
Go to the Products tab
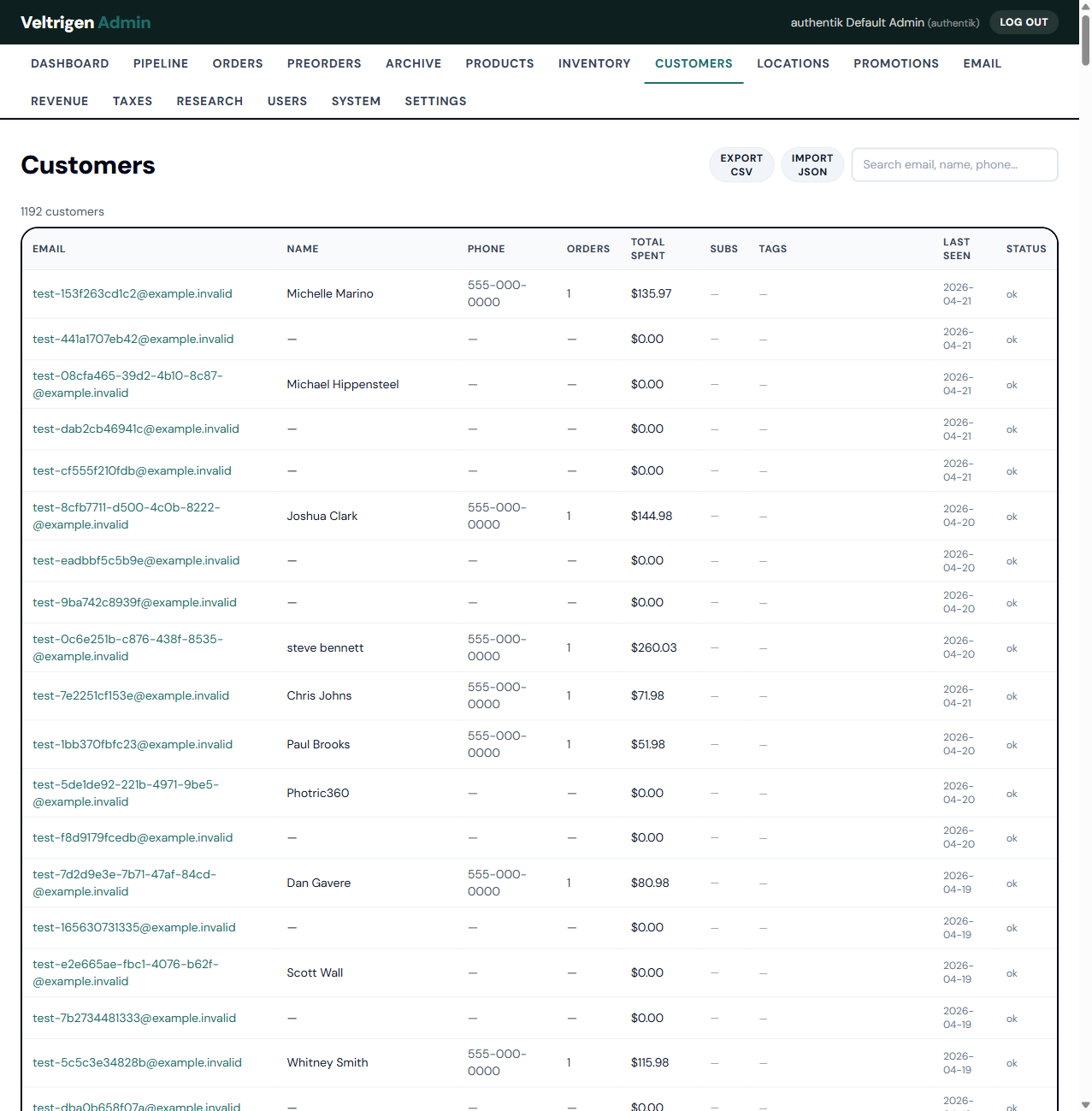(x=500, y=63)
